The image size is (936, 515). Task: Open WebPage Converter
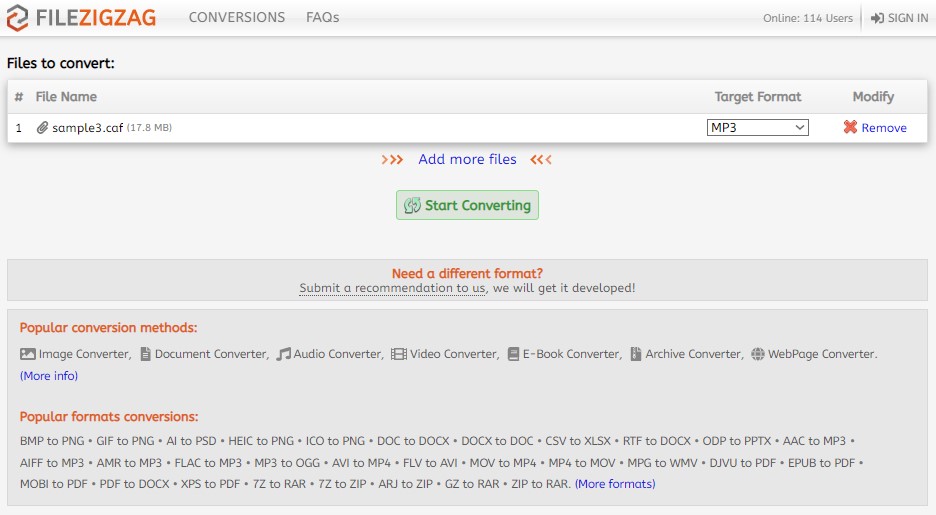click(823, 354)
